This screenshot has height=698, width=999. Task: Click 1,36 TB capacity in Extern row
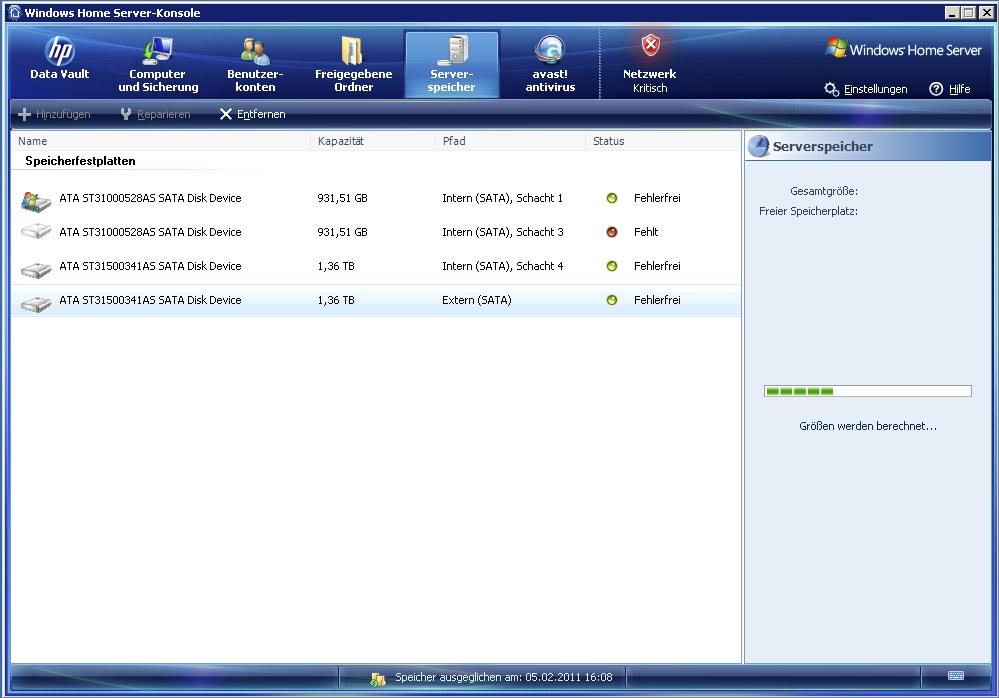coord(336,300)
